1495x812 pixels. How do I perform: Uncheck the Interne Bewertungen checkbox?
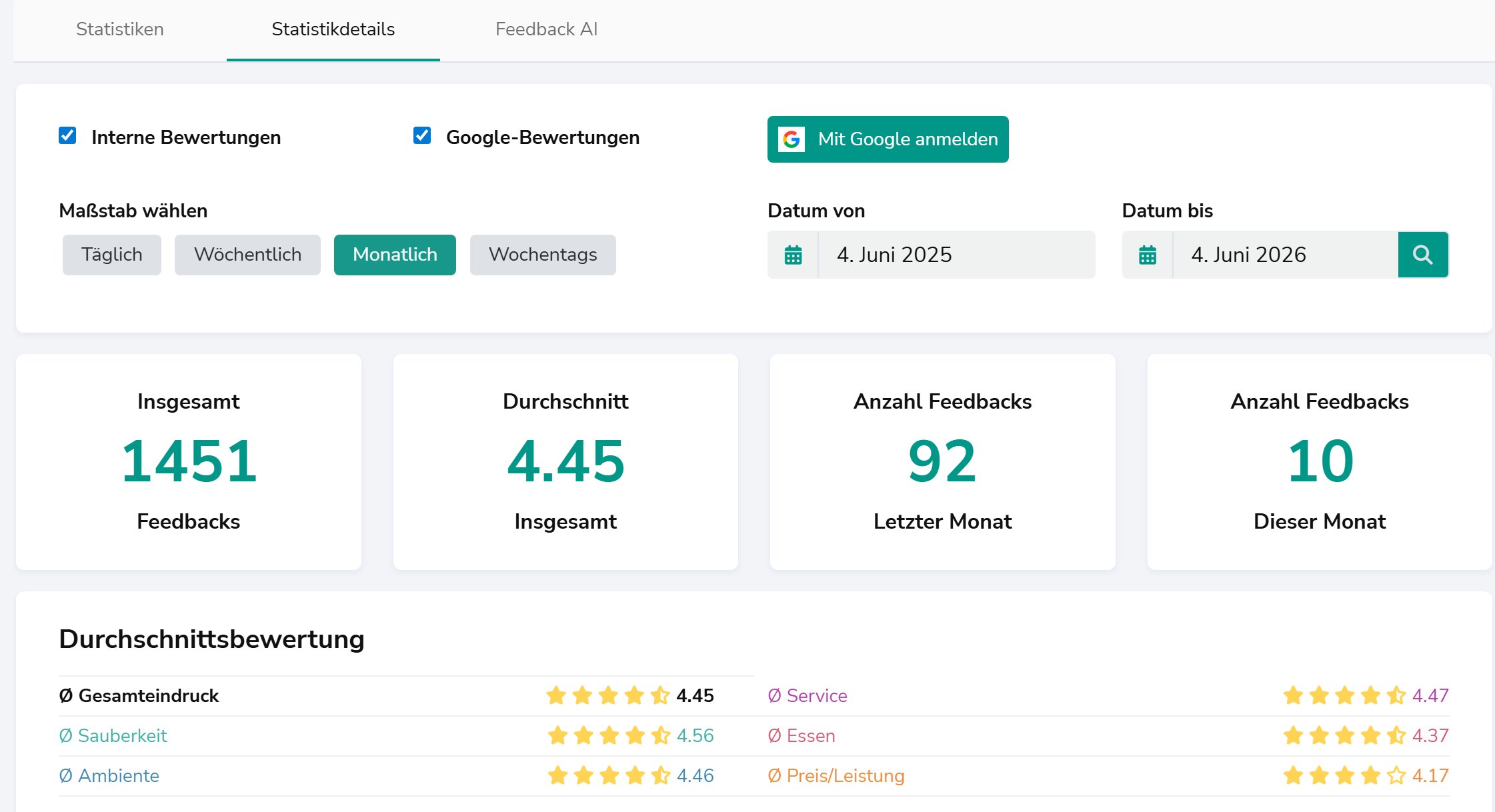[x=67, y=135]
